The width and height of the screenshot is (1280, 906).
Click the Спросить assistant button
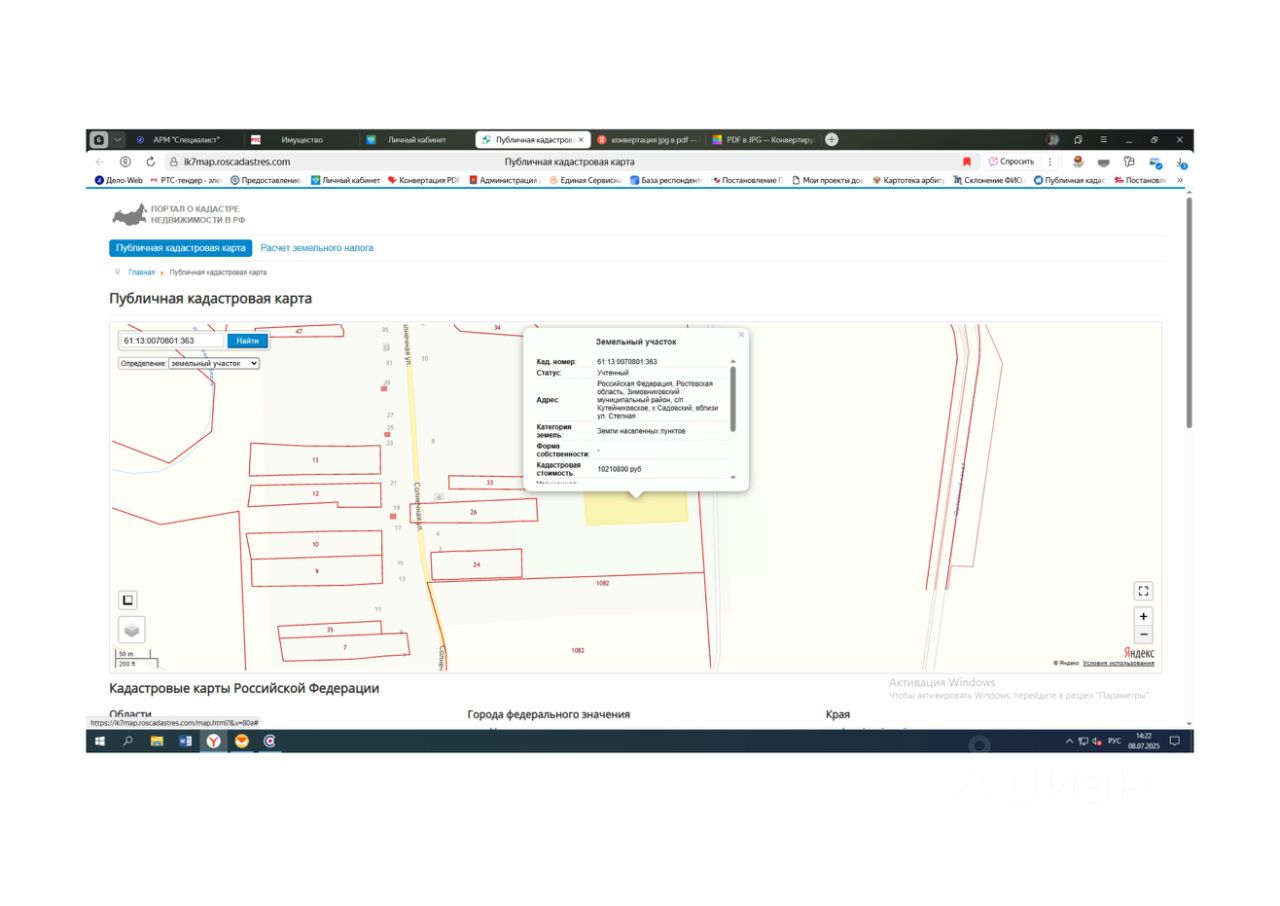[x=1011, y=161]
